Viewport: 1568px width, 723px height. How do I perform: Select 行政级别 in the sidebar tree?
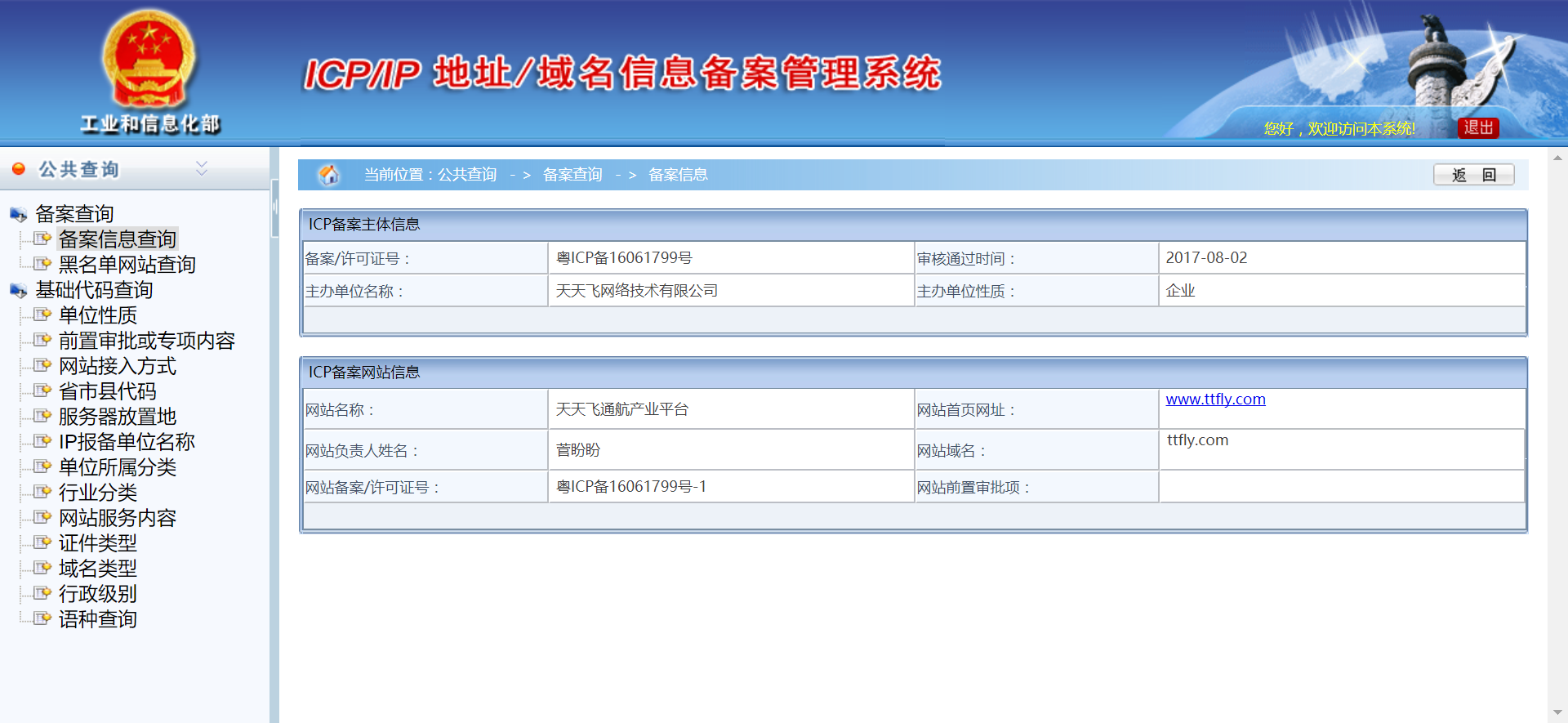pyautogui.click(x=98, y=593)
